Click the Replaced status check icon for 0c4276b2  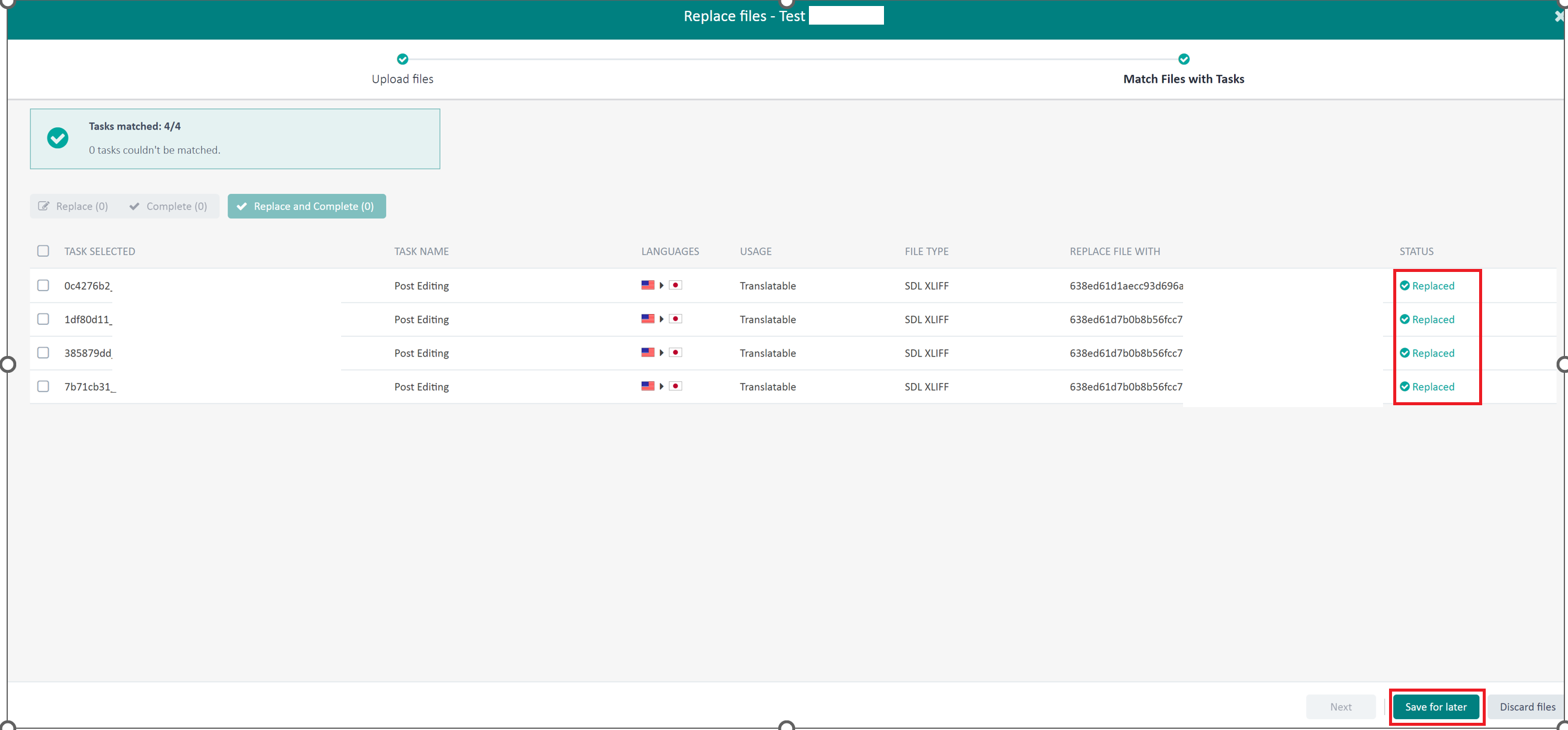click(1404, 285)
